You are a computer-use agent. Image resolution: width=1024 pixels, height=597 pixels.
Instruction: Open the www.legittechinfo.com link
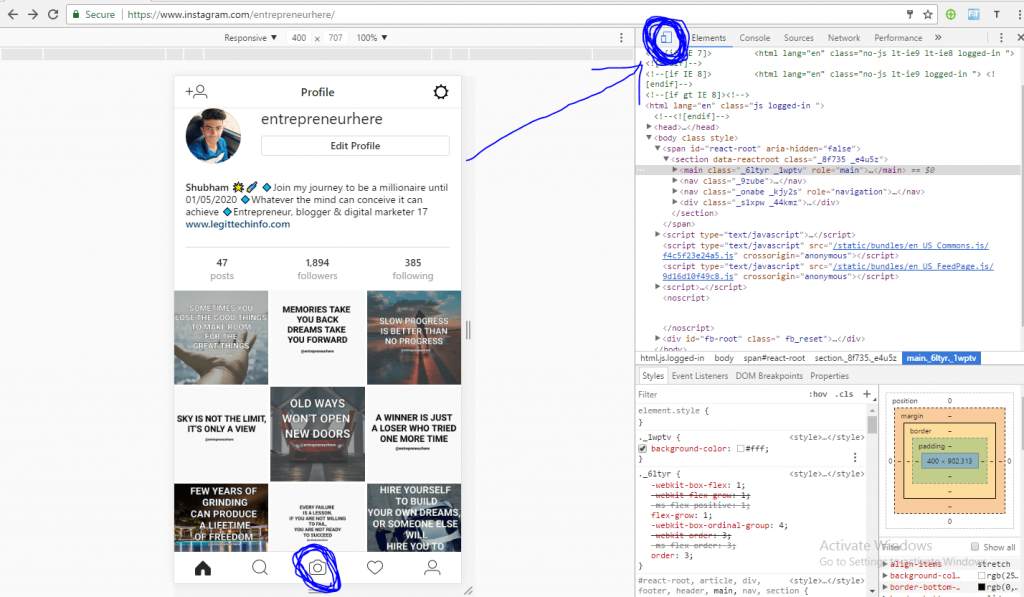point(238,224)
